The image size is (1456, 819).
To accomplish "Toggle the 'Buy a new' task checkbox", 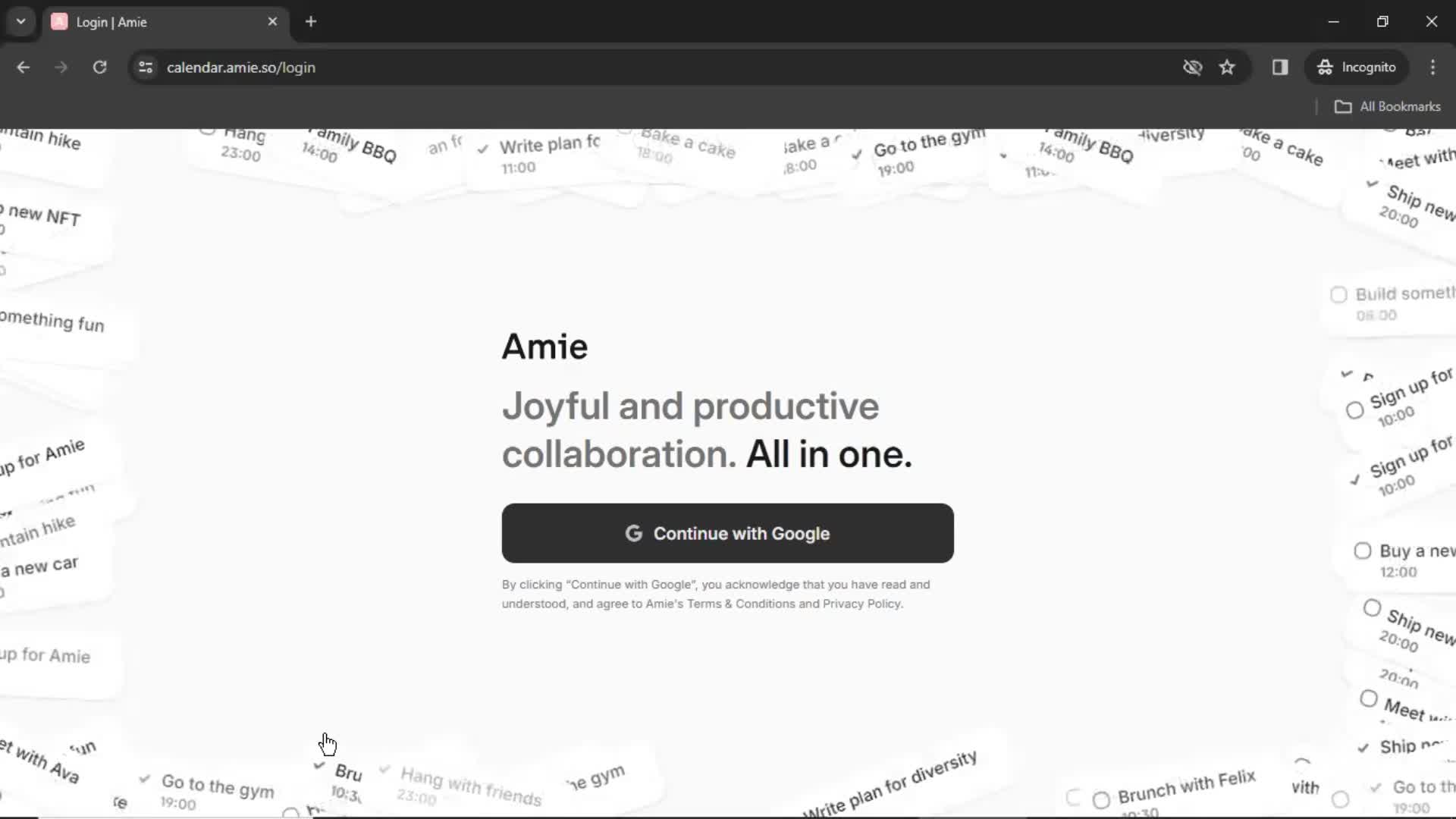I will pos(1362,550).
